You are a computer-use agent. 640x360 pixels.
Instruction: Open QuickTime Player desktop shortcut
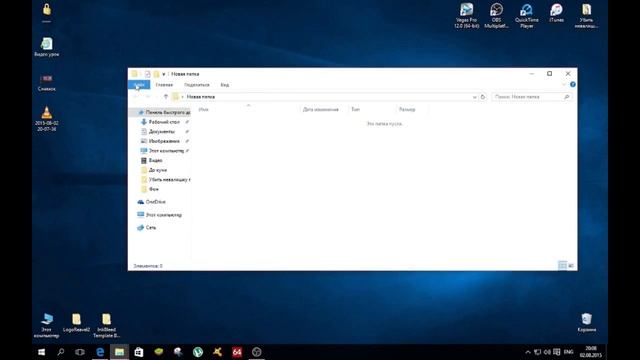click(527, 16)
